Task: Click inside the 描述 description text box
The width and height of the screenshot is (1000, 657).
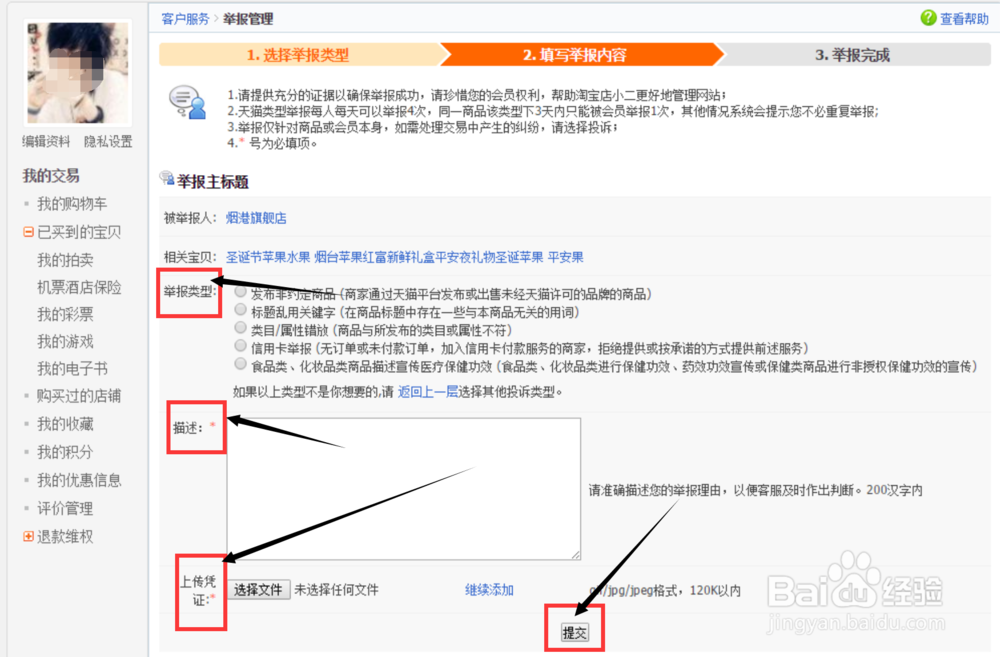Action: click(404, 487)
